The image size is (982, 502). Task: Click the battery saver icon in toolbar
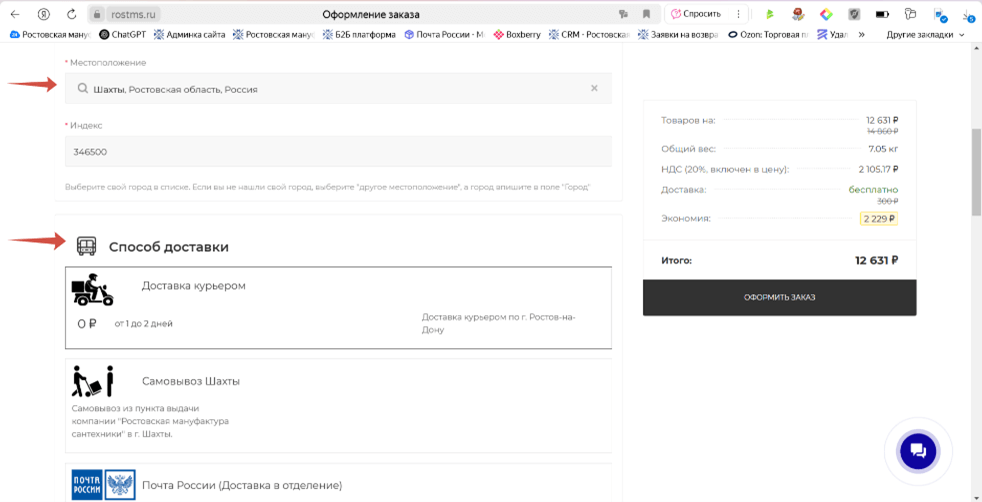882,14
